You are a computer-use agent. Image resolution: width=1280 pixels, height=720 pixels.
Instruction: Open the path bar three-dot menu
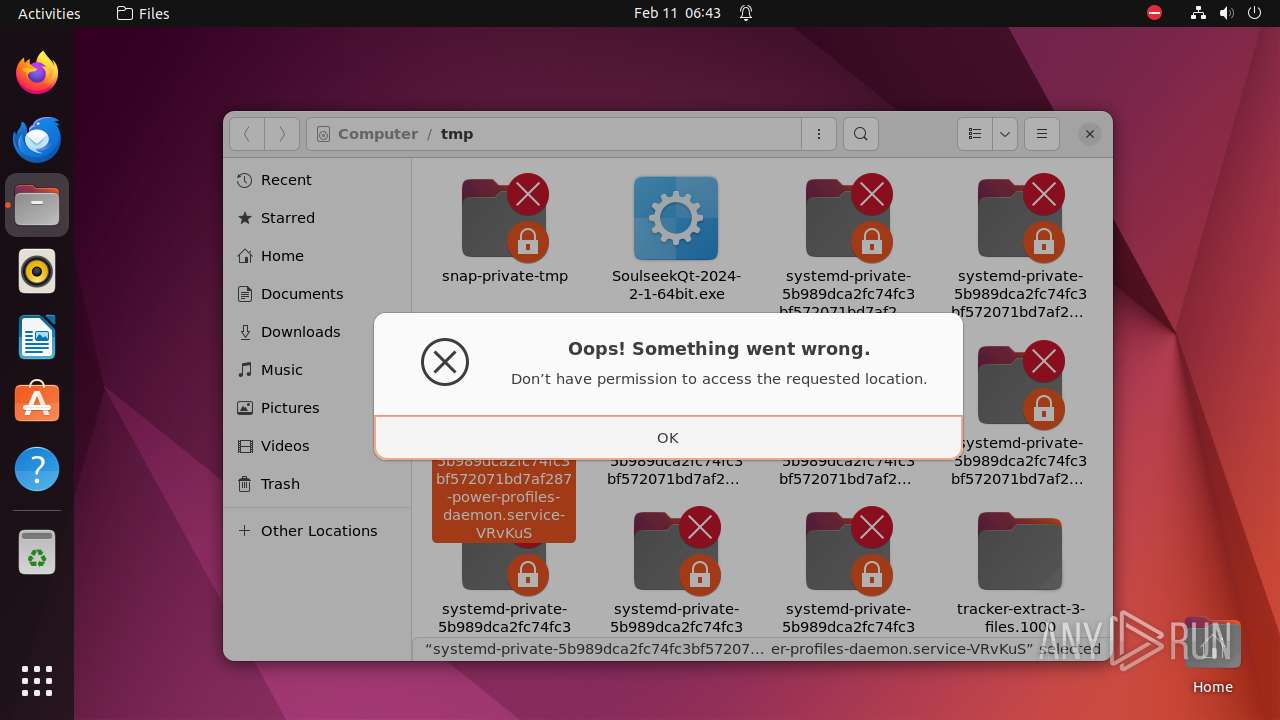(x=819, y=134)
